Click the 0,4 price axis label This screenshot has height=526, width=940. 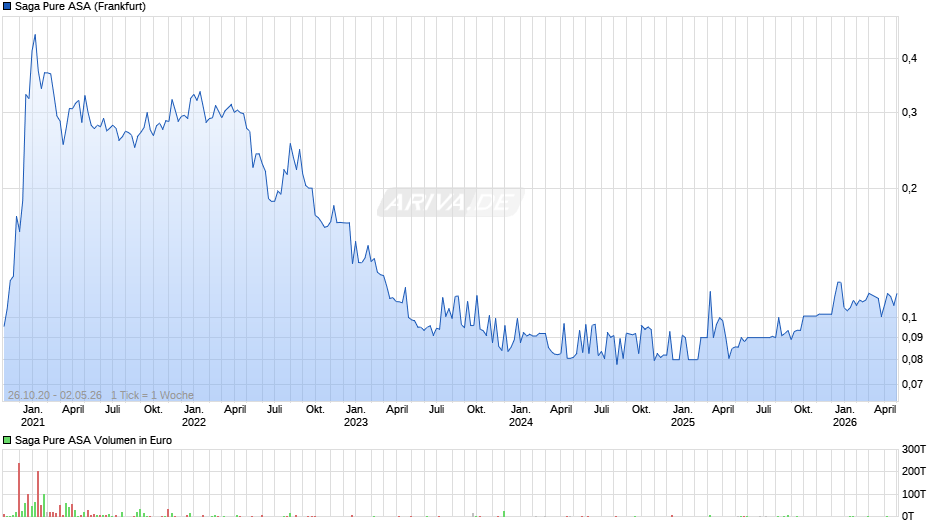pos(909,58)
